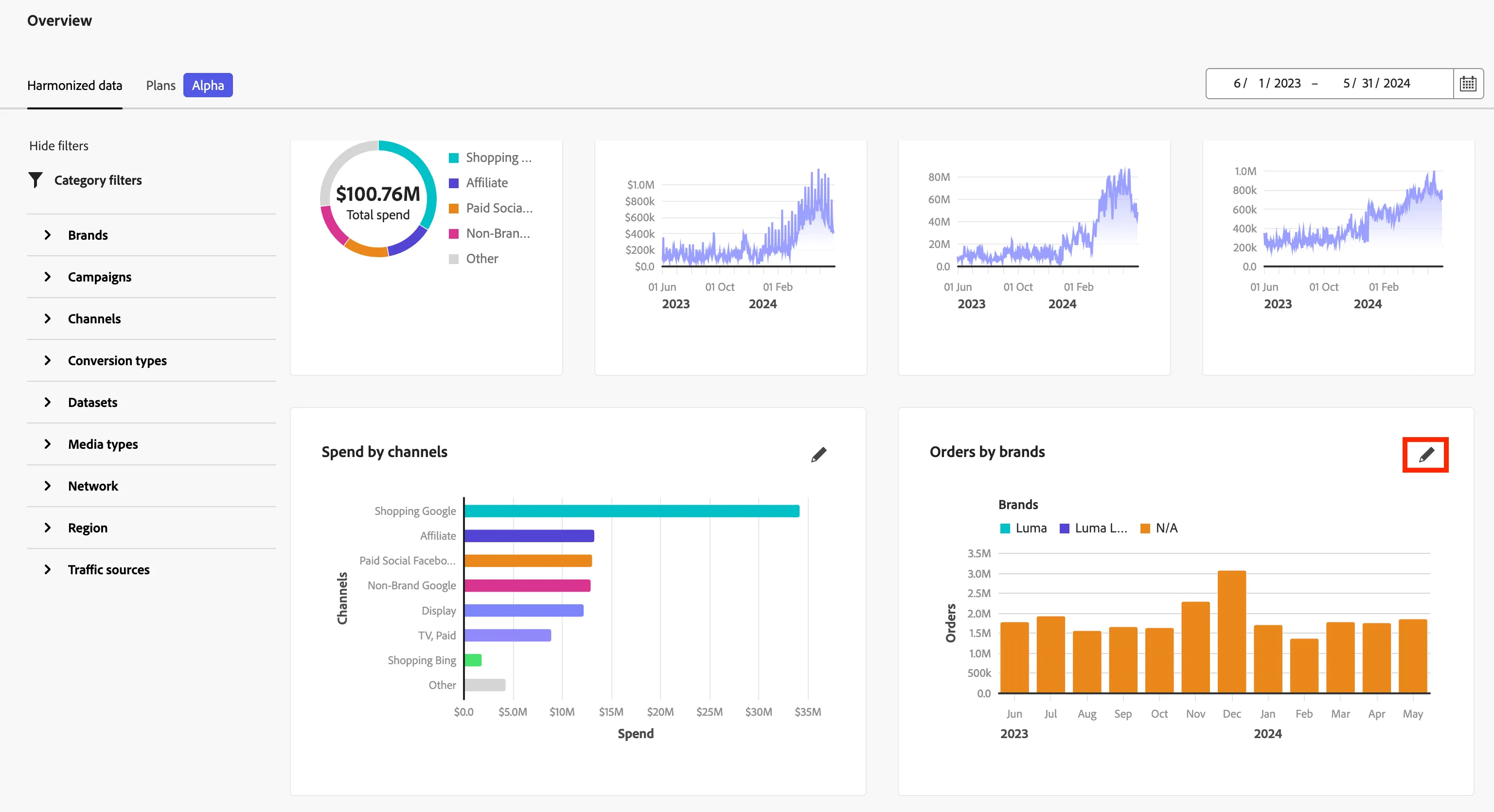Click the Luma brand legend swatch

point(1005,529)
